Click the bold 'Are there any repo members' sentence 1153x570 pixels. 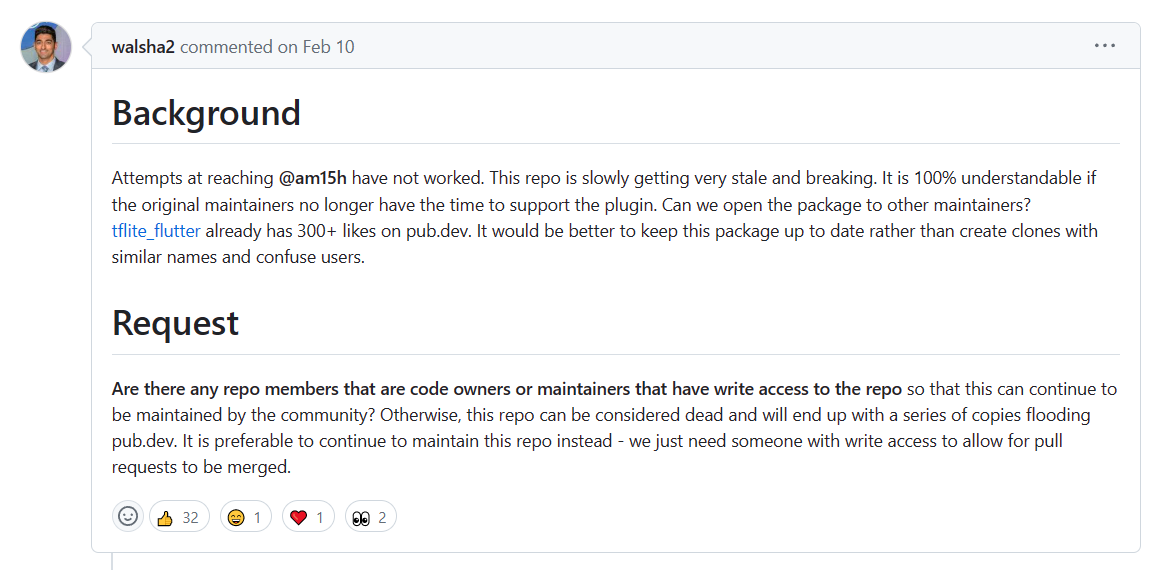point(507,389)
